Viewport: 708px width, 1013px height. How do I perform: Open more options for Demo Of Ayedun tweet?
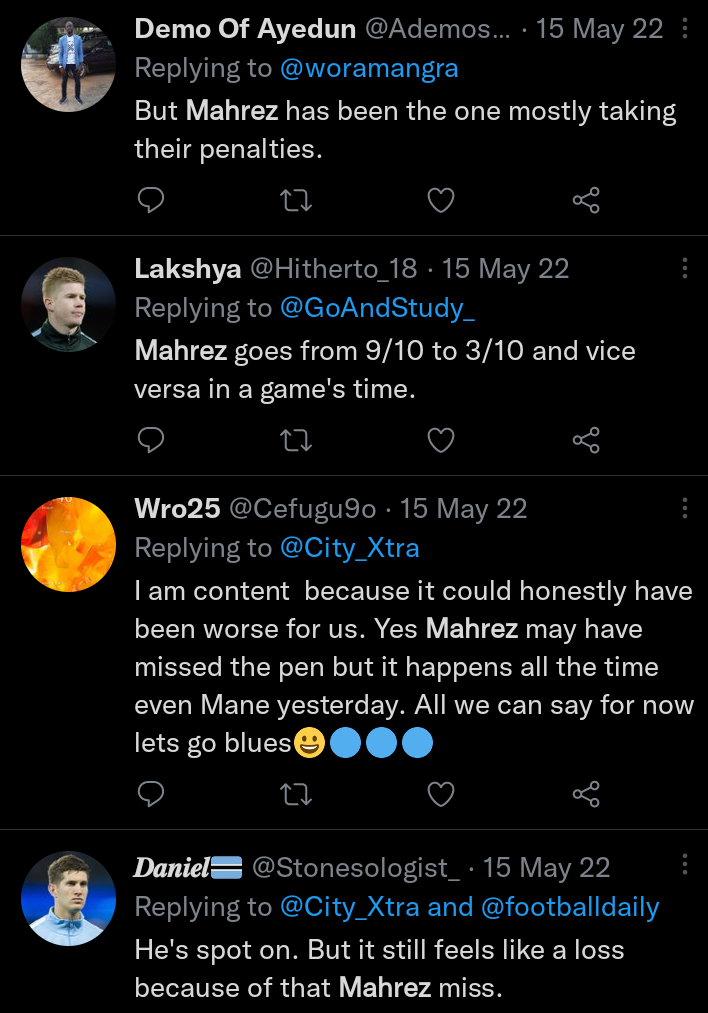tap(685, 29)
